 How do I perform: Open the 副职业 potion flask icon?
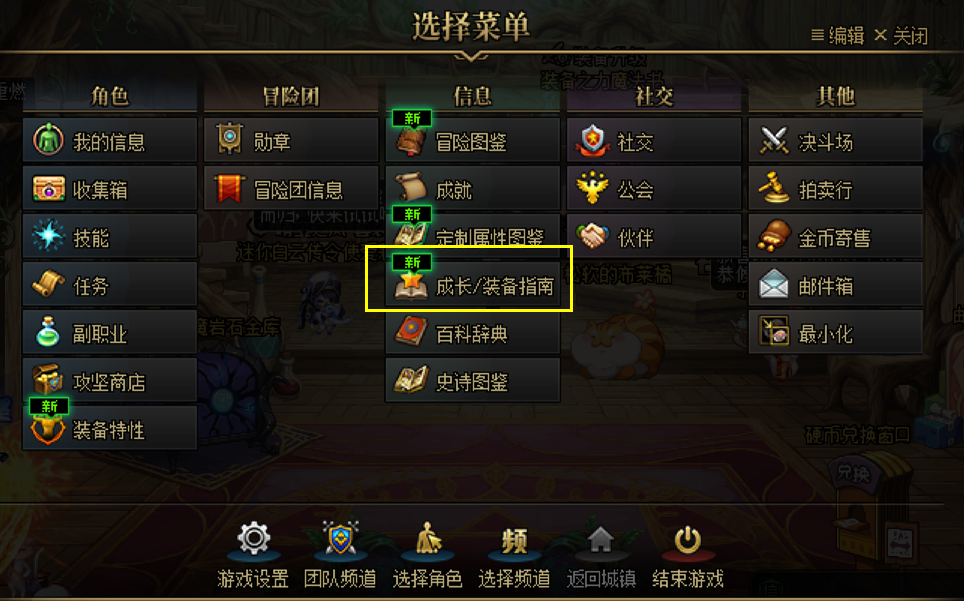48,332
